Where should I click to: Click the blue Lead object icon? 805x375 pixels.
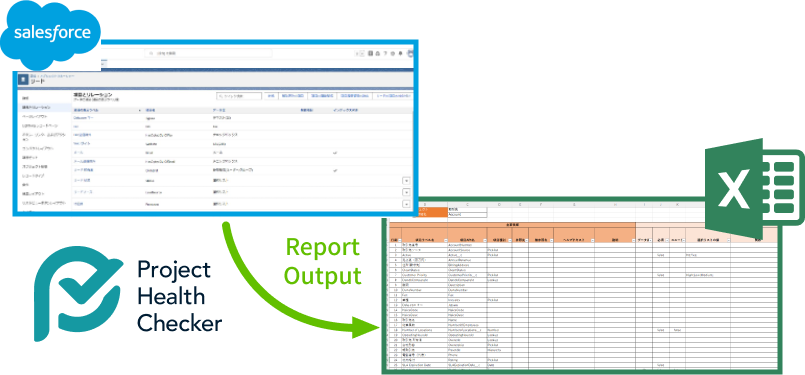point(23,80)
